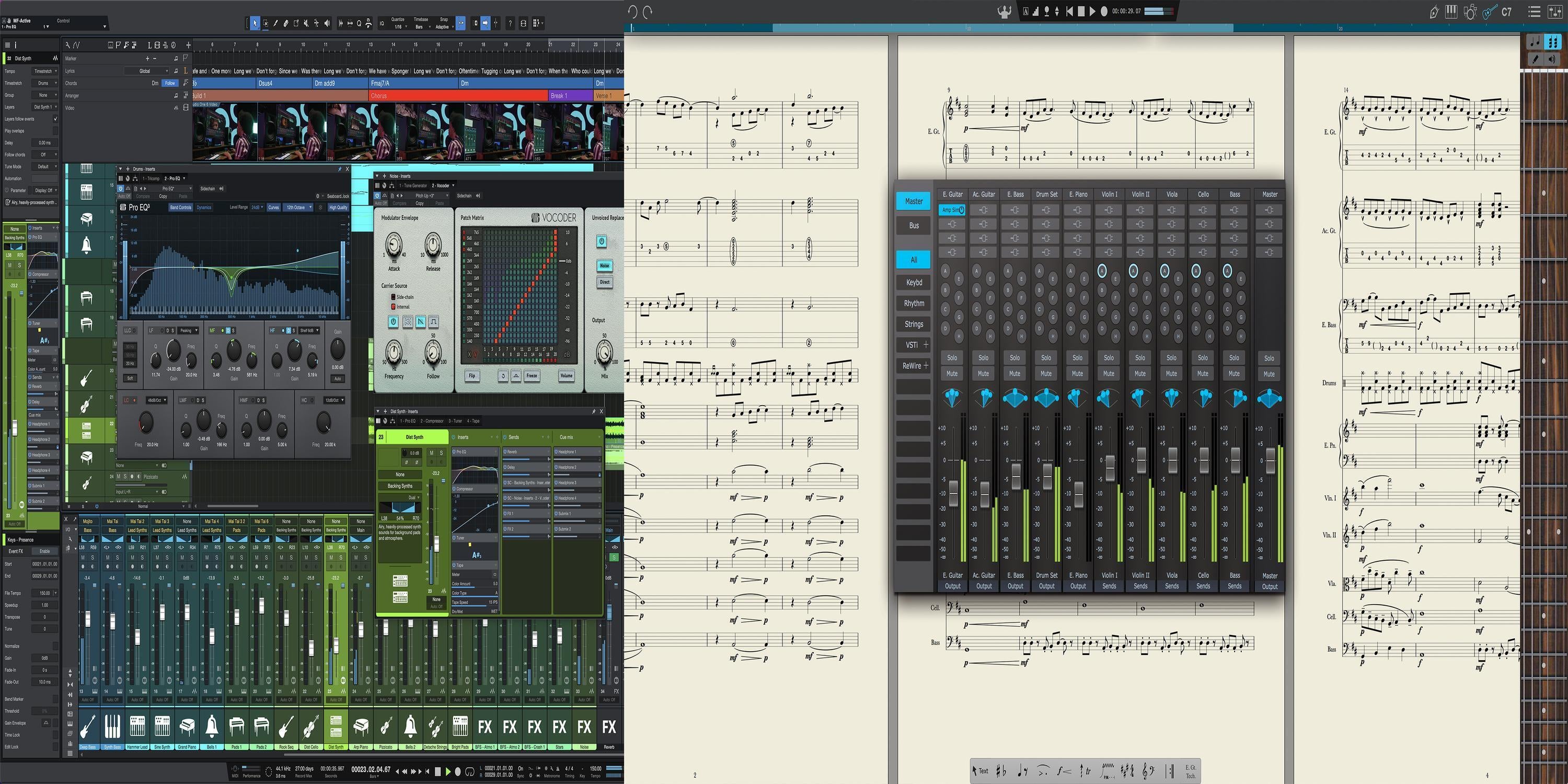This screenshot has height=784, width=1568.
Task: Solo the Violin I mixer channel
Action: [x=1109, y=358]
